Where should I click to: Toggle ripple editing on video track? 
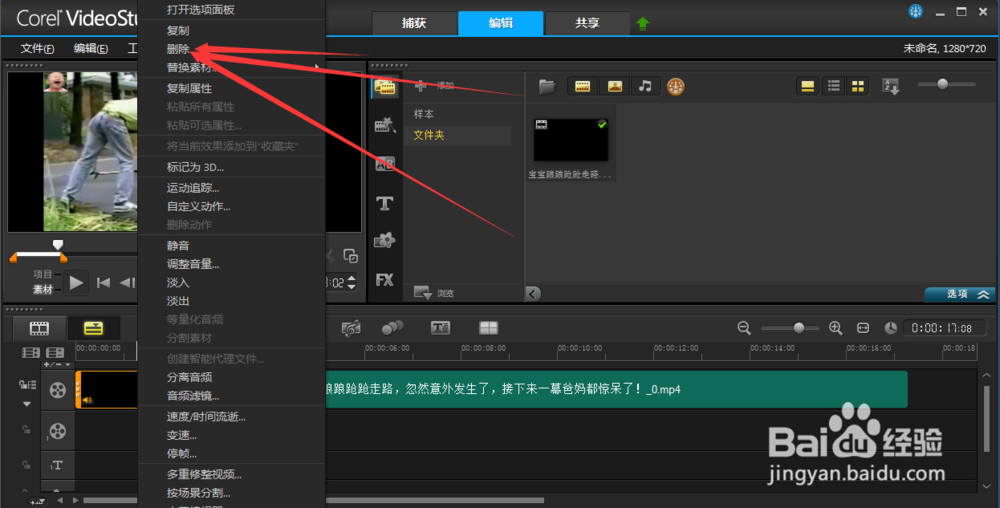pos(27,384)
